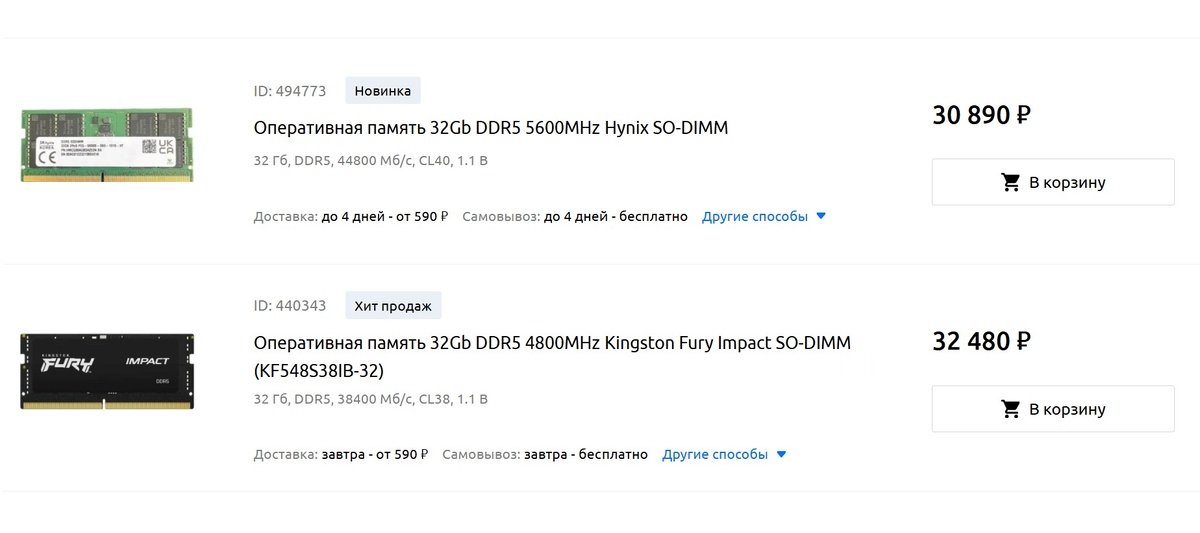View black Kingston Fury module image
1200x533 pixels.
(107, 371)
